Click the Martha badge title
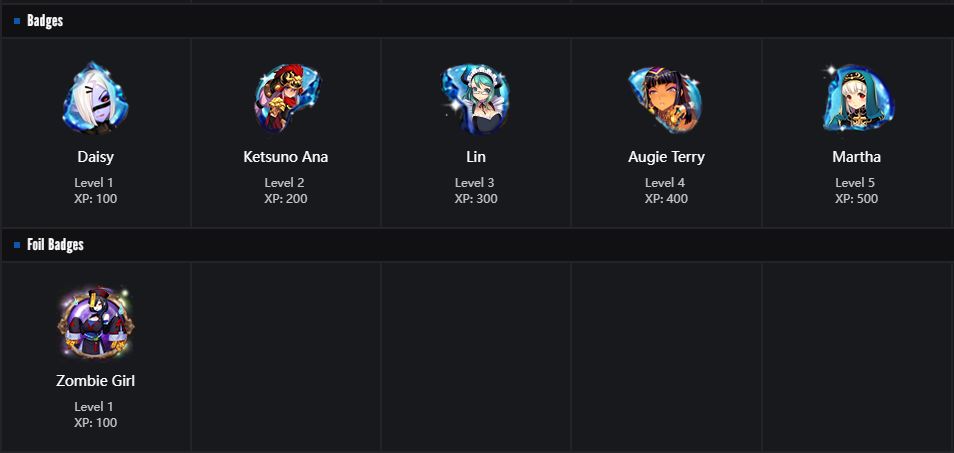This screenshot has width=954, height=453. [856, 157]
